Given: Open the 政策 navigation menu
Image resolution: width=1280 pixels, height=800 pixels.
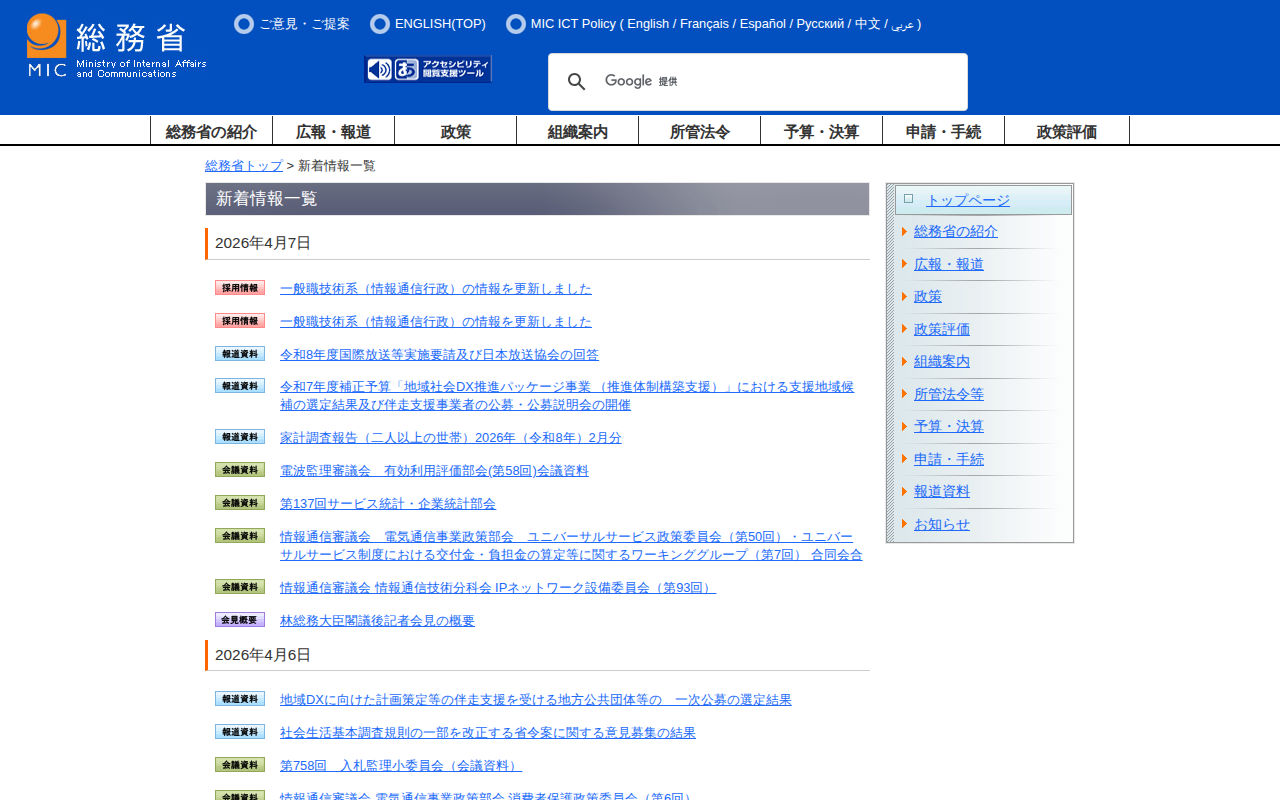Looking at the screenshot, I should [455, 131].
